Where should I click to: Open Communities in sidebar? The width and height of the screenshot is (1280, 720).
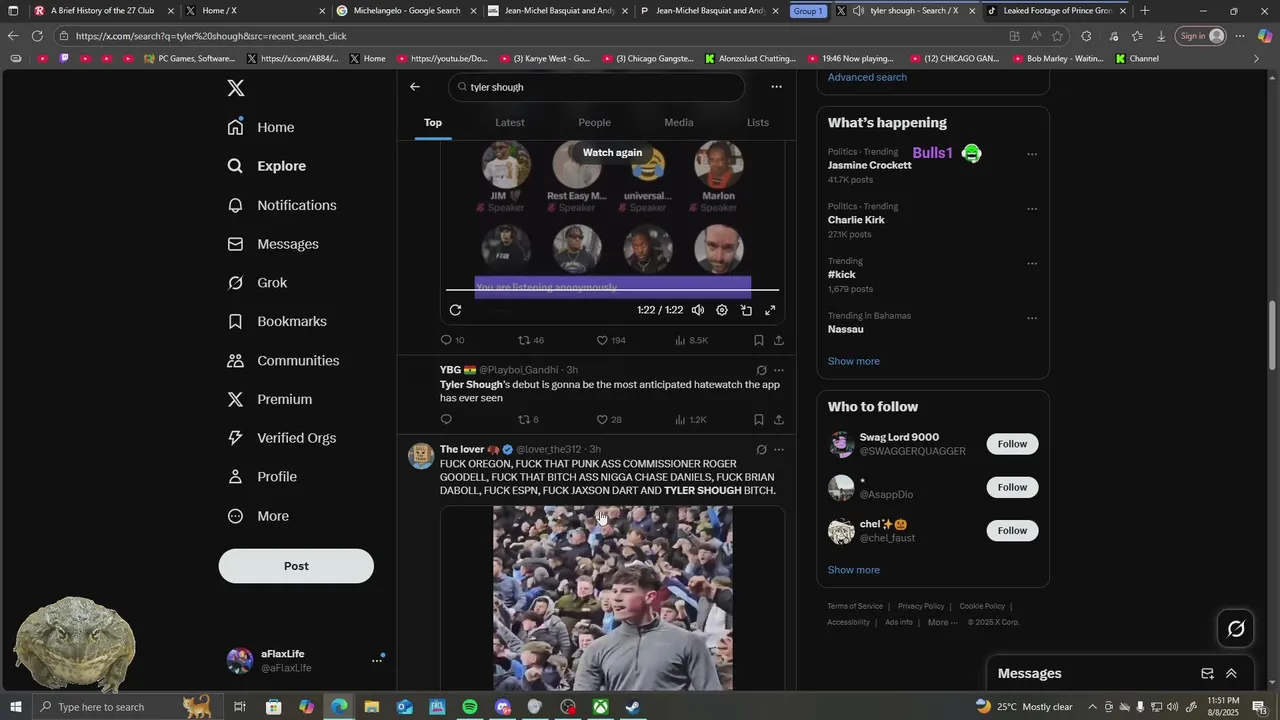point(283,360)
